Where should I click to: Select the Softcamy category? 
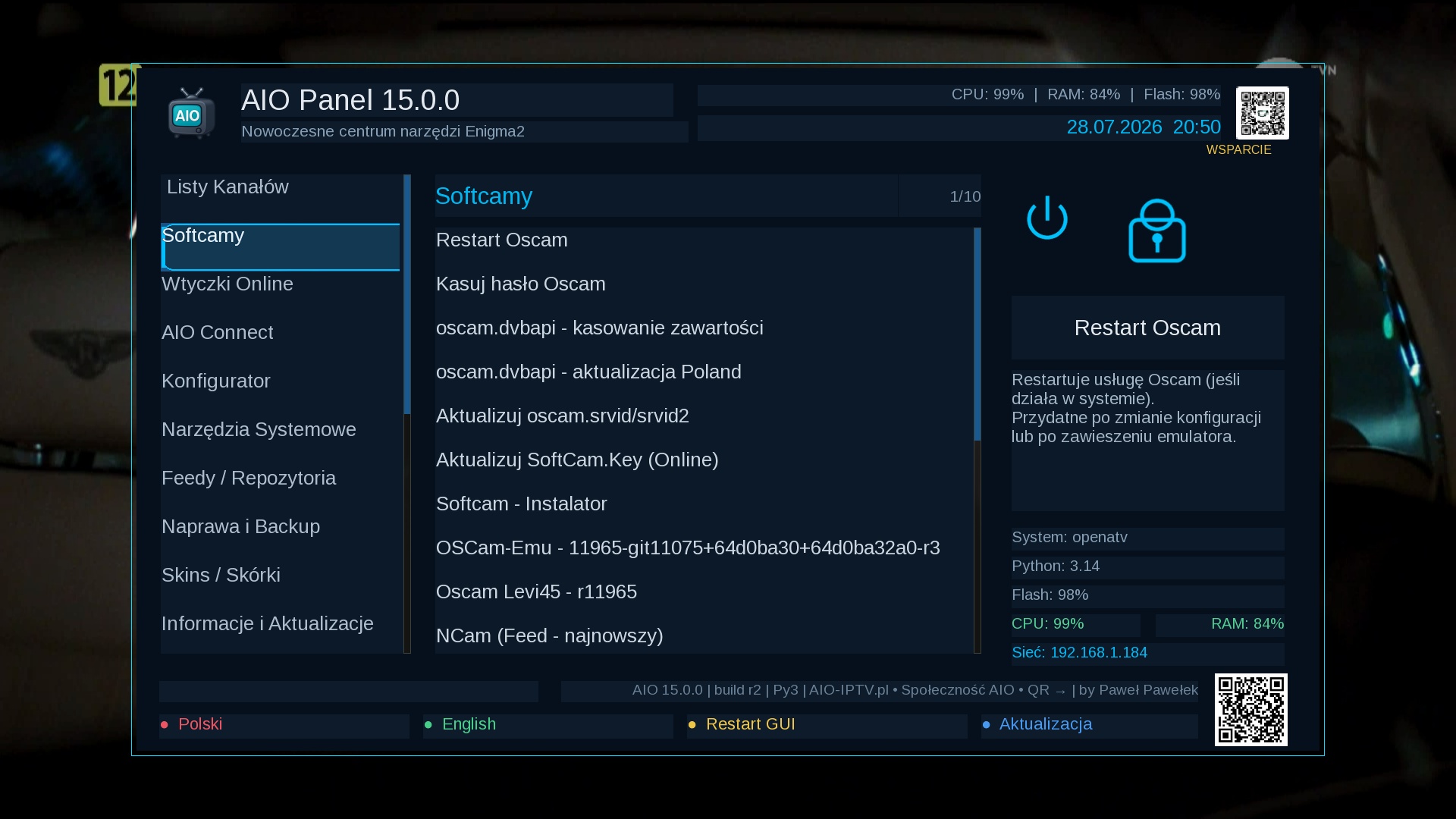pos(281,246)
